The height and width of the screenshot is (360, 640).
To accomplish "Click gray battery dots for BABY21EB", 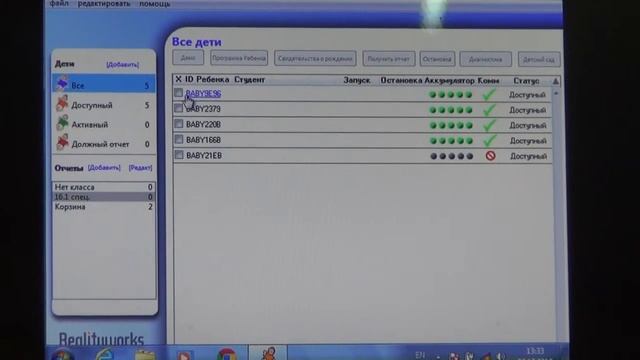I will coord(451,156).
